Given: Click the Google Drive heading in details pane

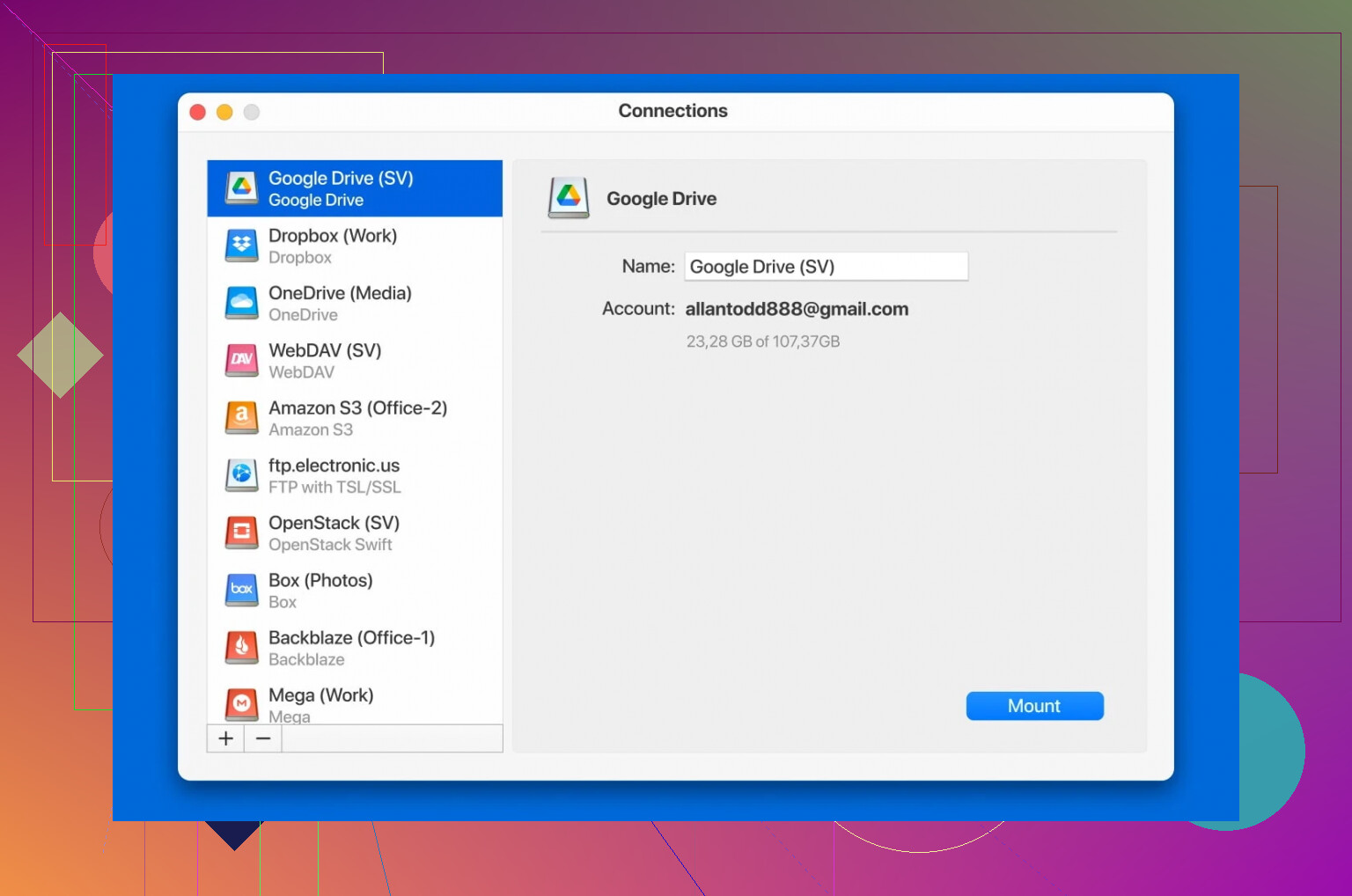Looking at the screenshot, I should (x=661, y=199).
